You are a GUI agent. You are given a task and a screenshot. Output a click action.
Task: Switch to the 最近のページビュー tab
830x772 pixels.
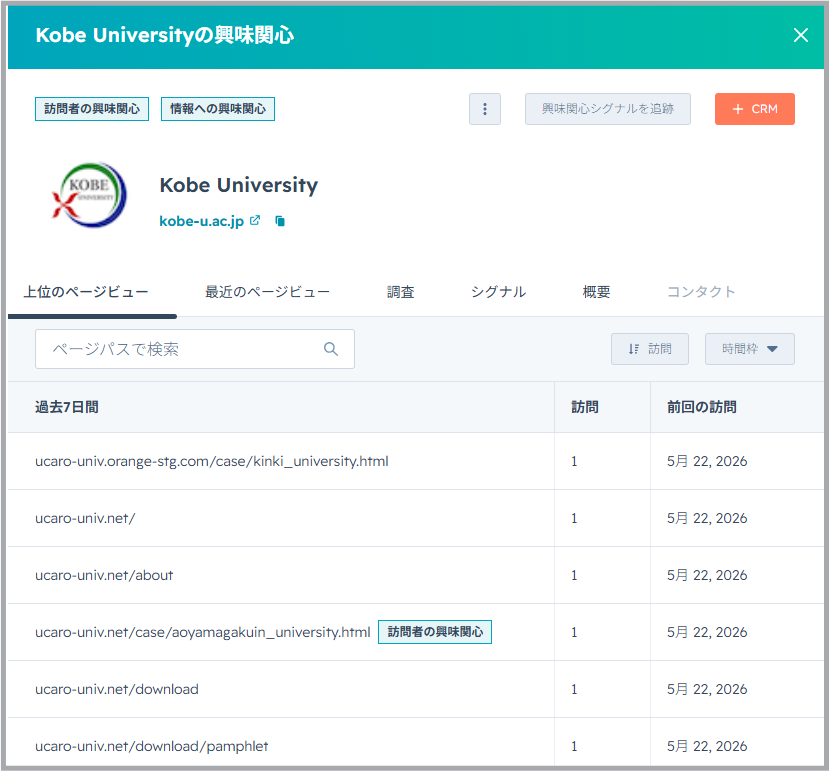click(x=267, y=292)
